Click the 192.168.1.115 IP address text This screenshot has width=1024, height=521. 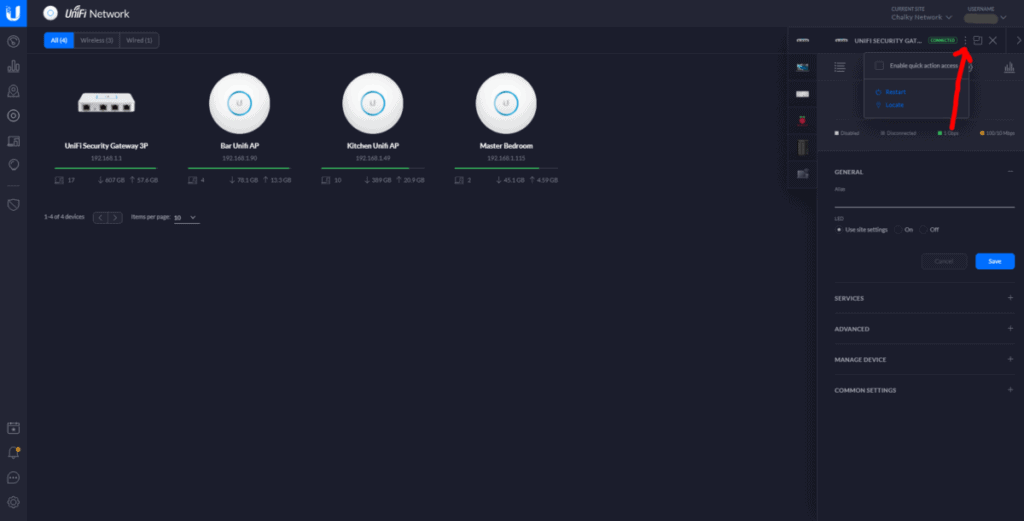[x=506, y=158]
